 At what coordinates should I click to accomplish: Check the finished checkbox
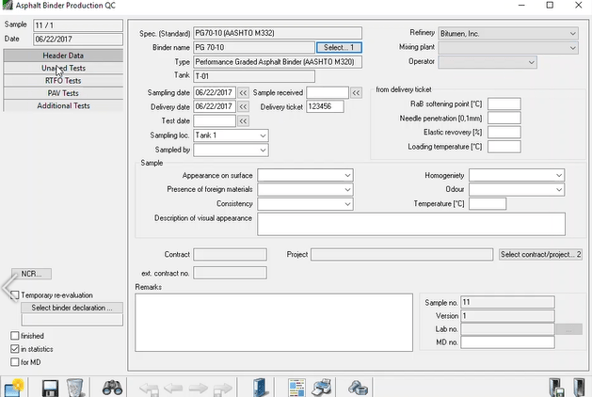(x=15, y=335)
